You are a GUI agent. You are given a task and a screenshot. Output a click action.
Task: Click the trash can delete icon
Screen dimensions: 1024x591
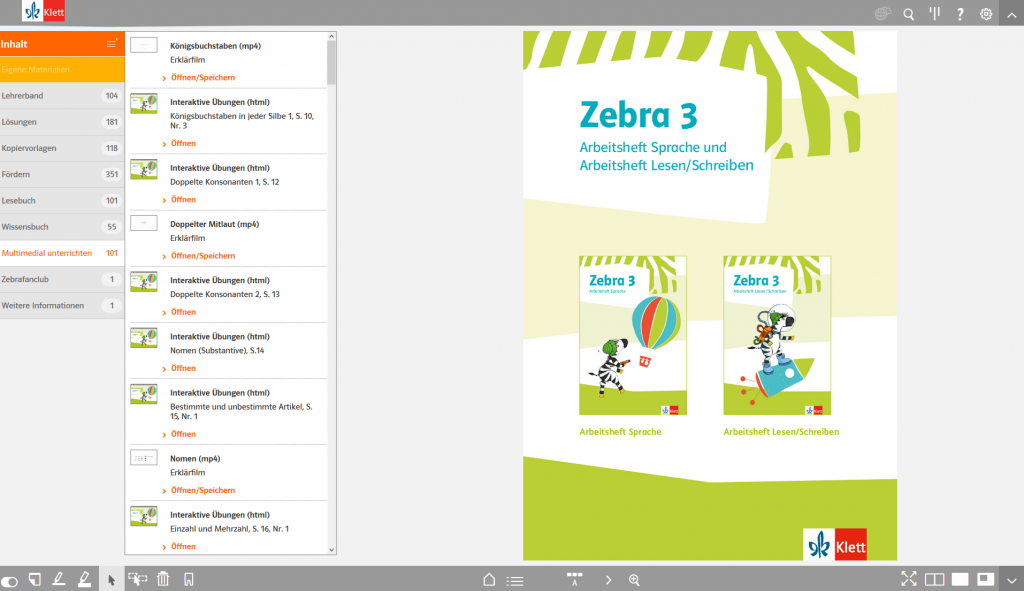click(x=163, y=579)
